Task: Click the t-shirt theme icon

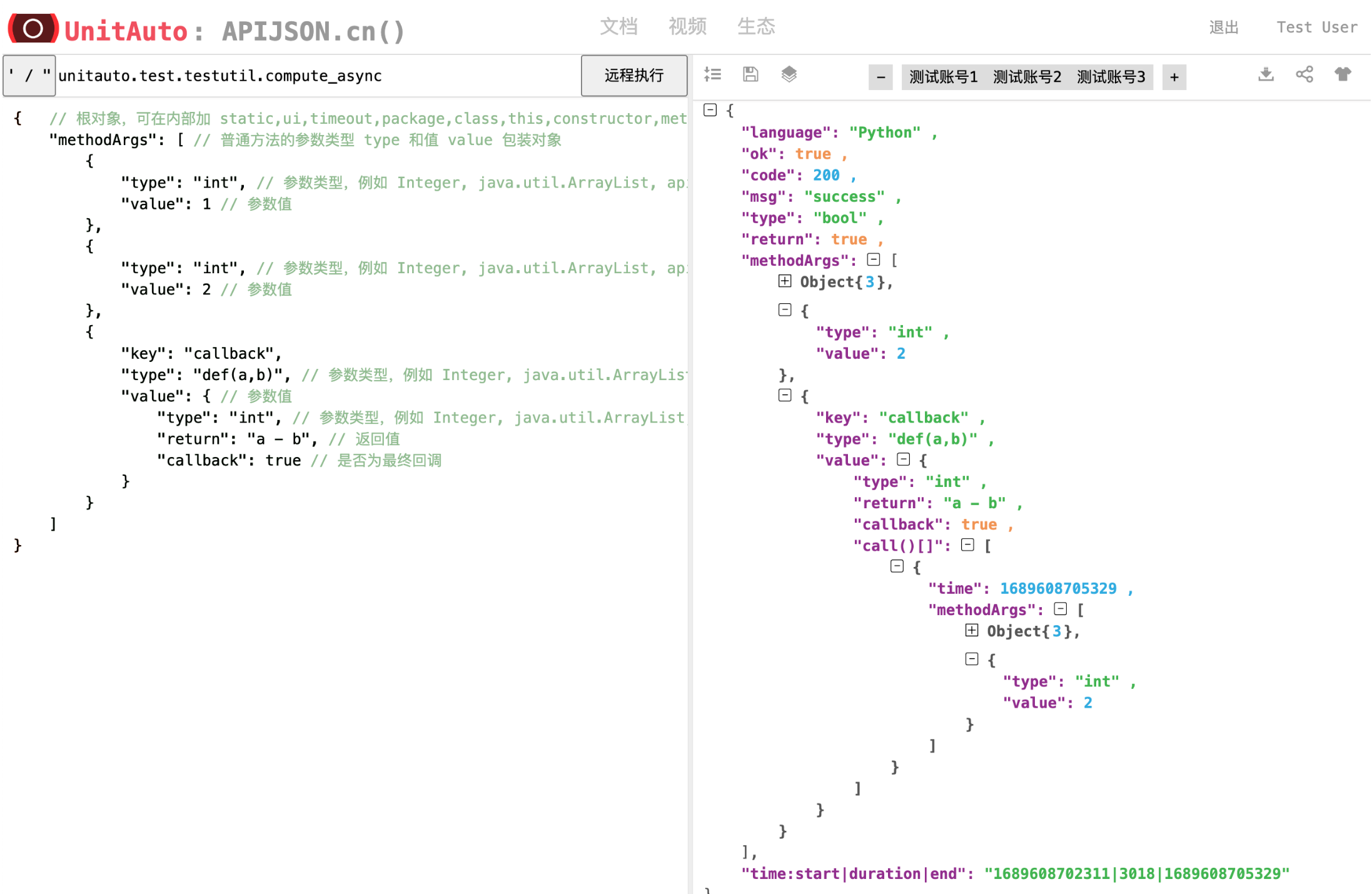Action: 1343,74
